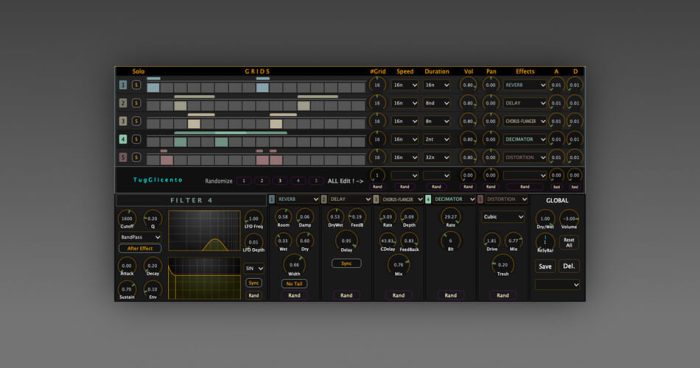Click Del. in the Global section

click(x=569, y=266)
